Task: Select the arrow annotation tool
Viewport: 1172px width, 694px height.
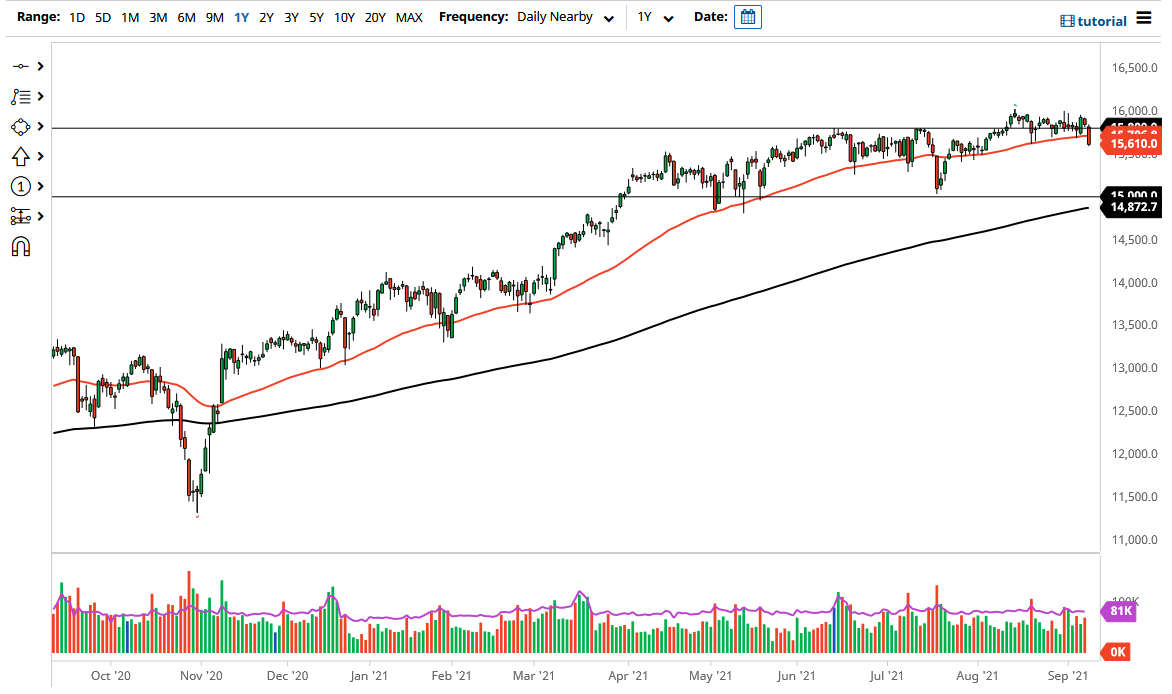Action: (20, 156)
